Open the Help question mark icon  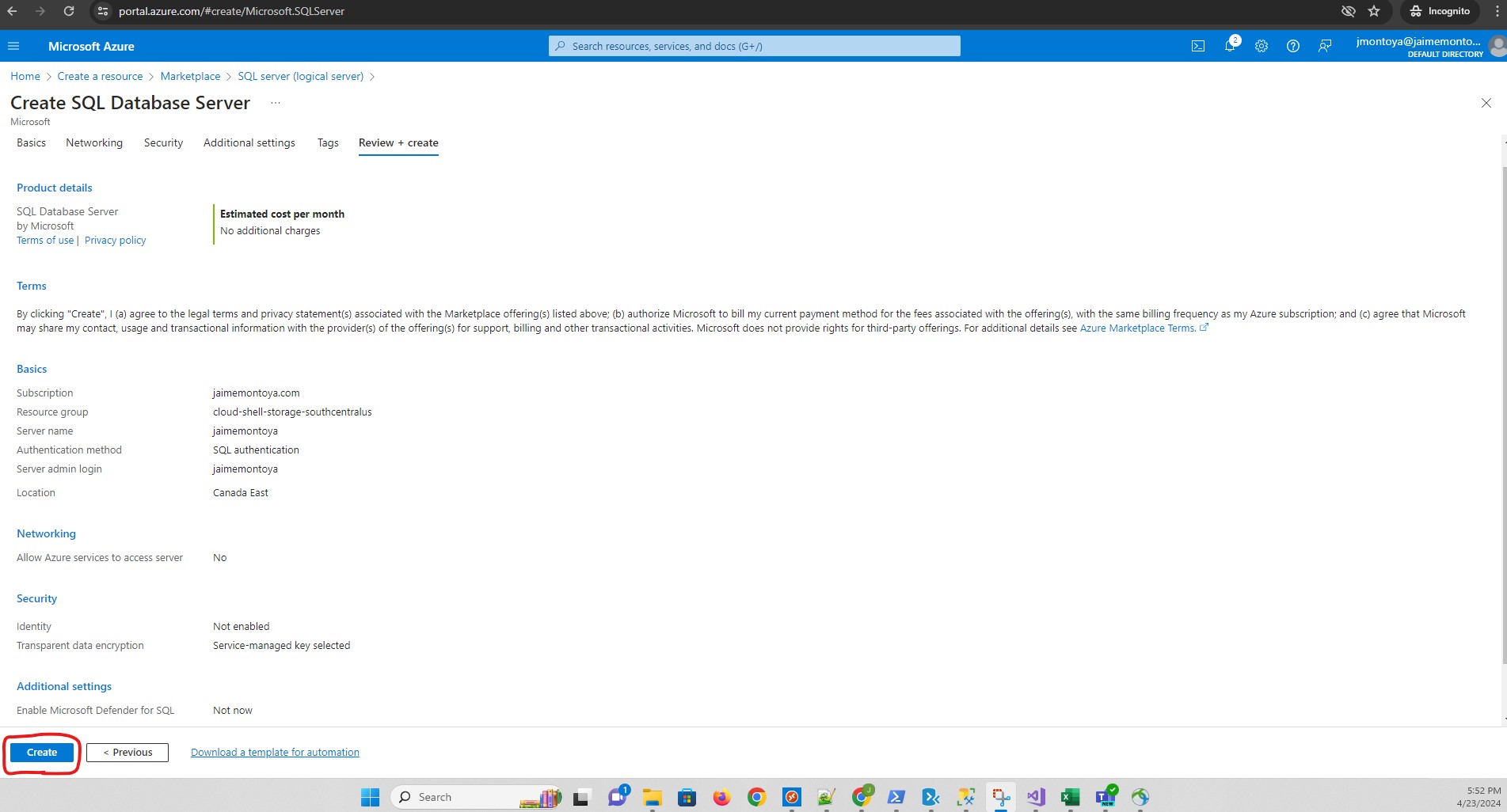coord(1293,46)
